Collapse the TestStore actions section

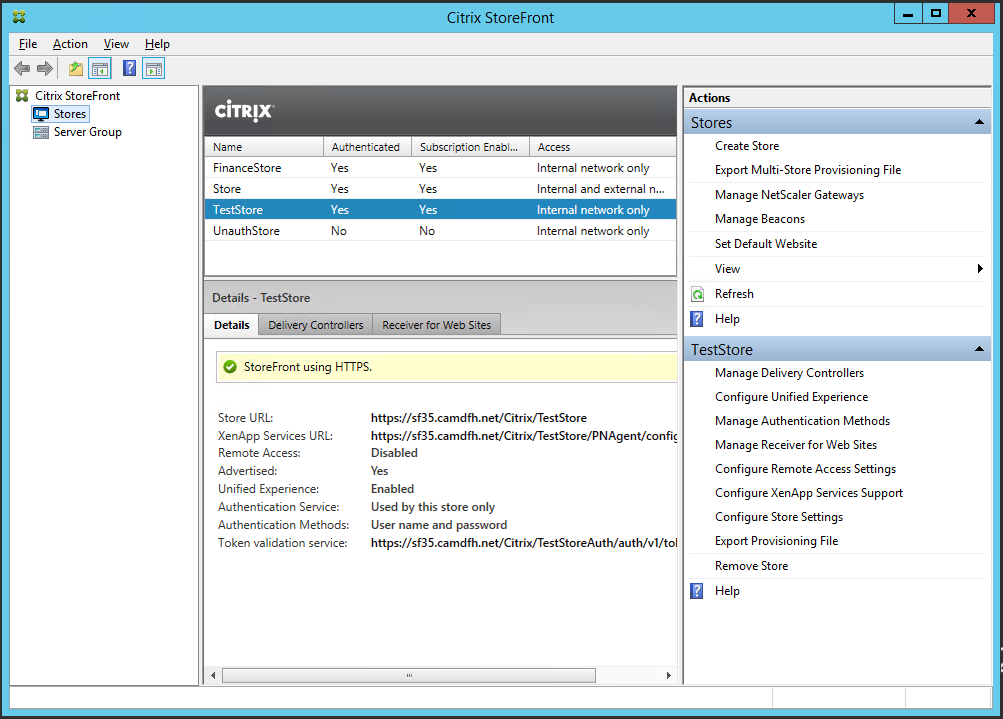point(980,349)
